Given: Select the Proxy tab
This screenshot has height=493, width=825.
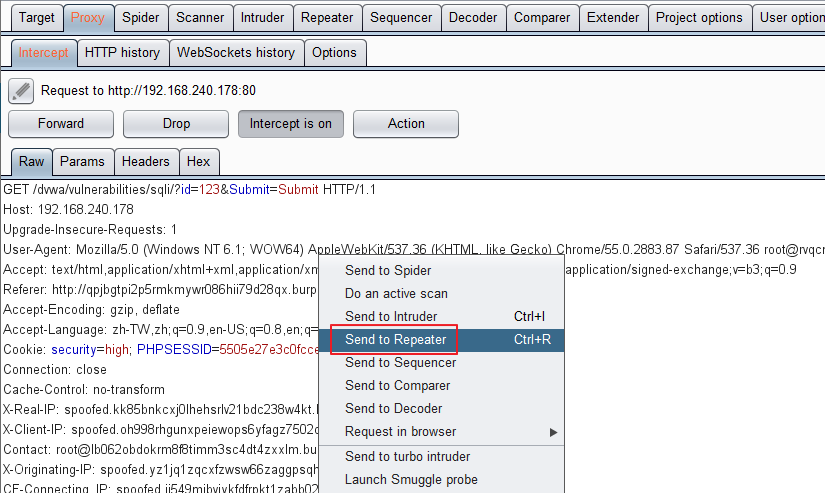Looking at the screenshot, I should (88, 18).
